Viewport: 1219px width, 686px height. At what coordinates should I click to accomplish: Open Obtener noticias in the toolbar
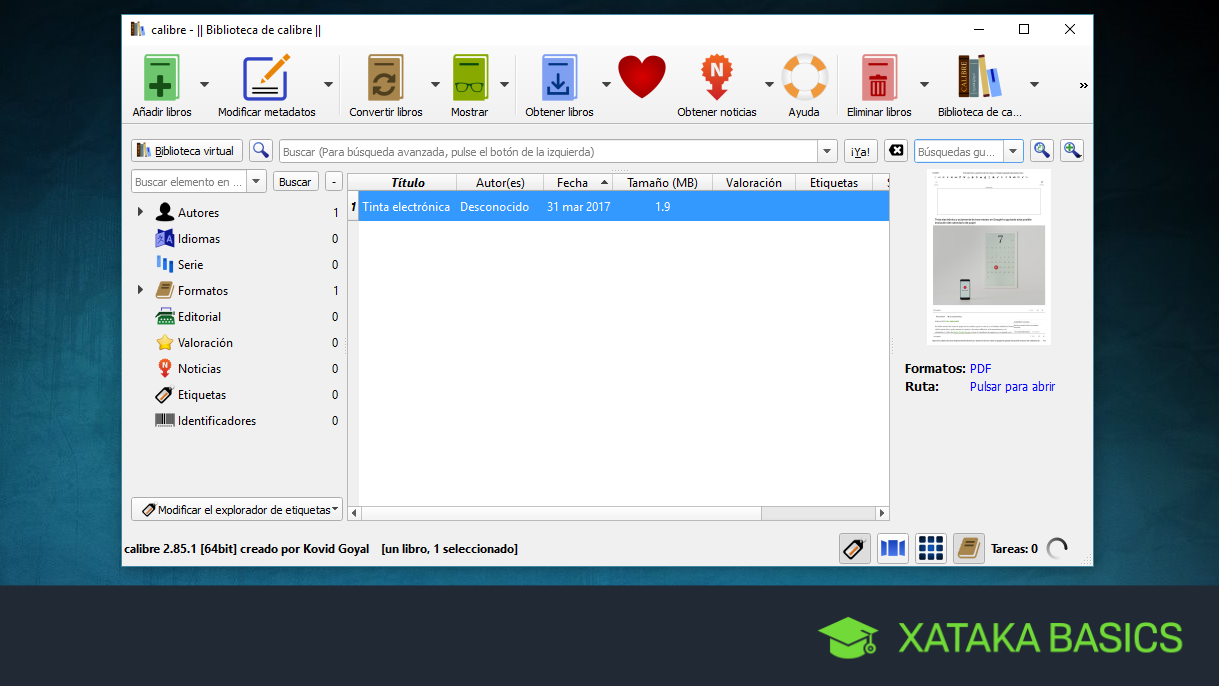pyautogui.click(x=716, y=78)
